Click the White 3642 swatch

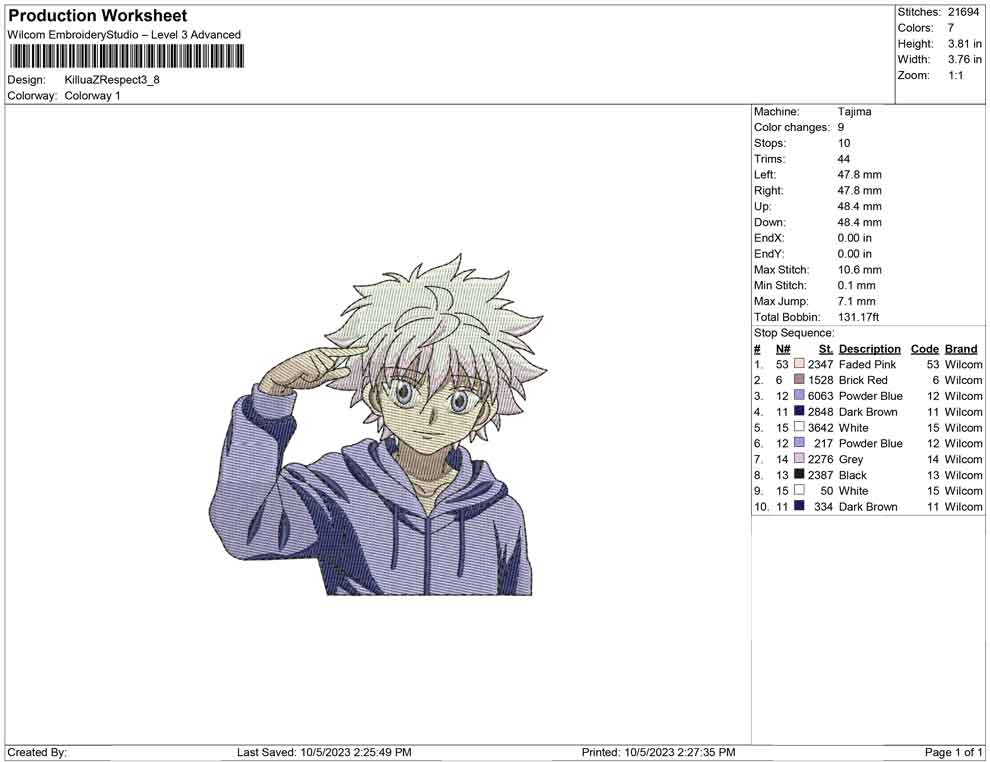coord(799,427)
